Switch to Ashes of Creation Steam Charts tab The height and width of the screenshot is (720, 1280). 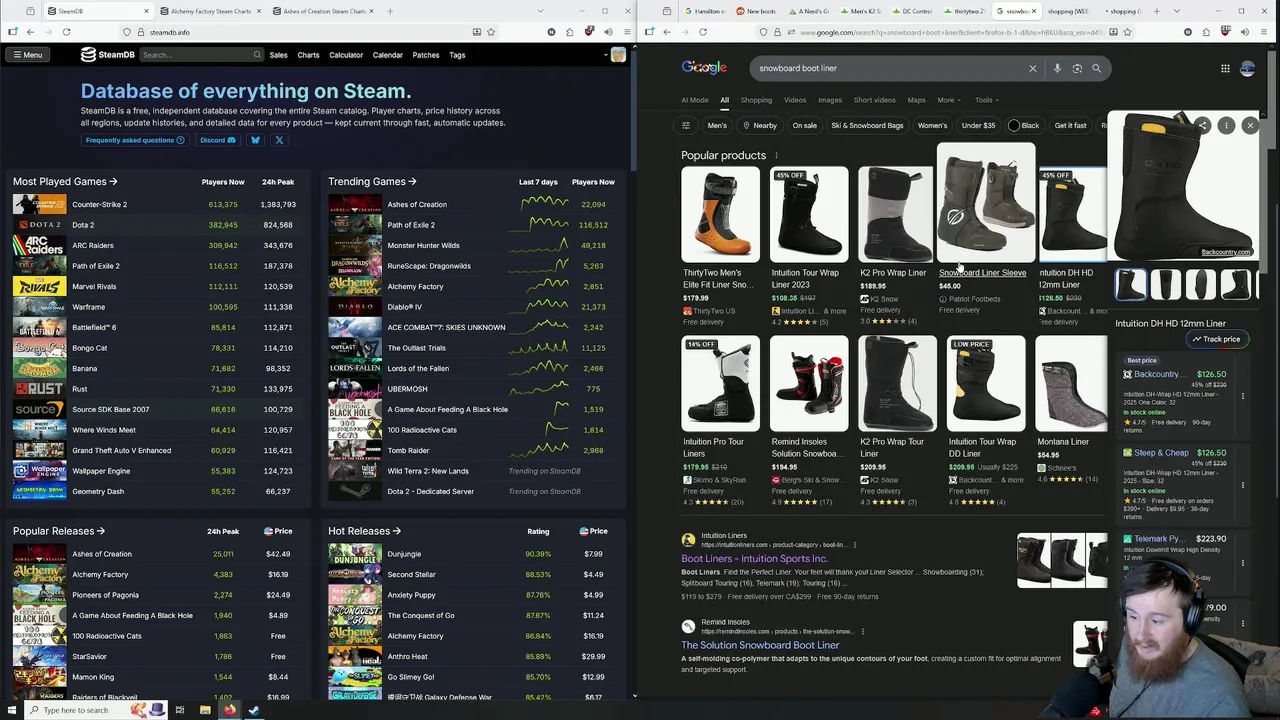pos(324,11)
